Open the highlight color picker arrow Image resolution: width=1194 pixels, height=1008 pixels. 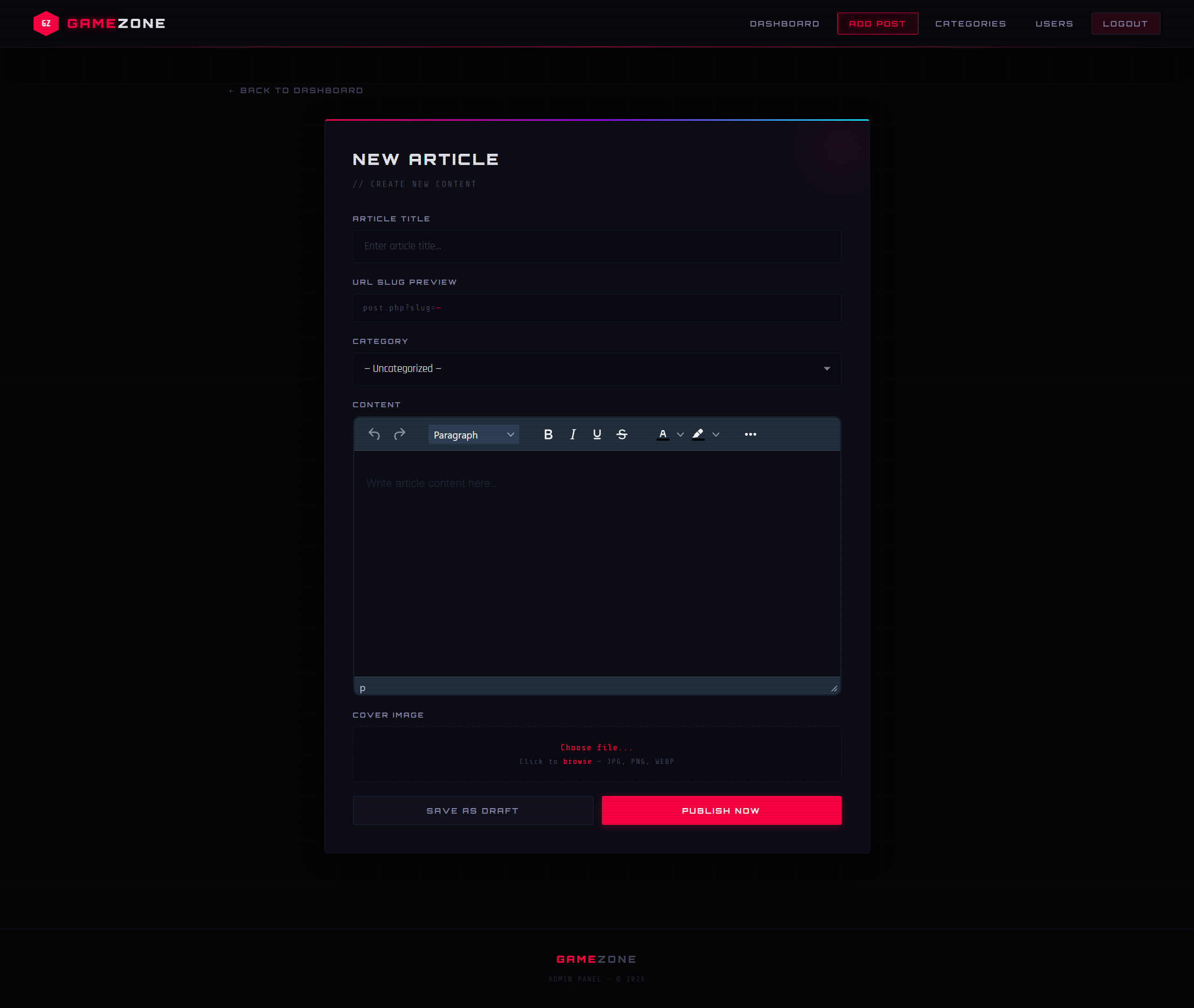coord(716,434)
